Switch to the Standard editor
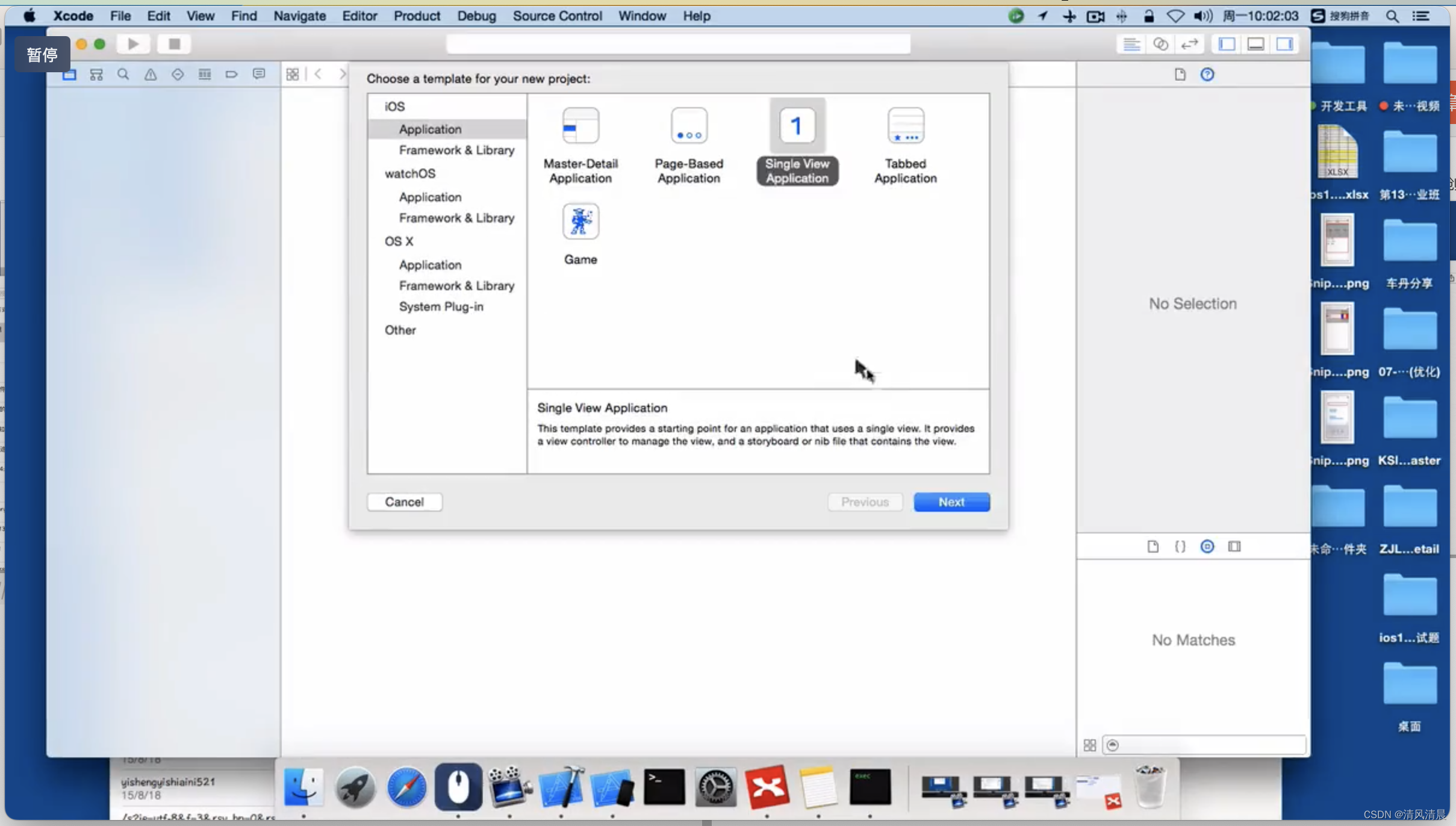 point(1131,43)
